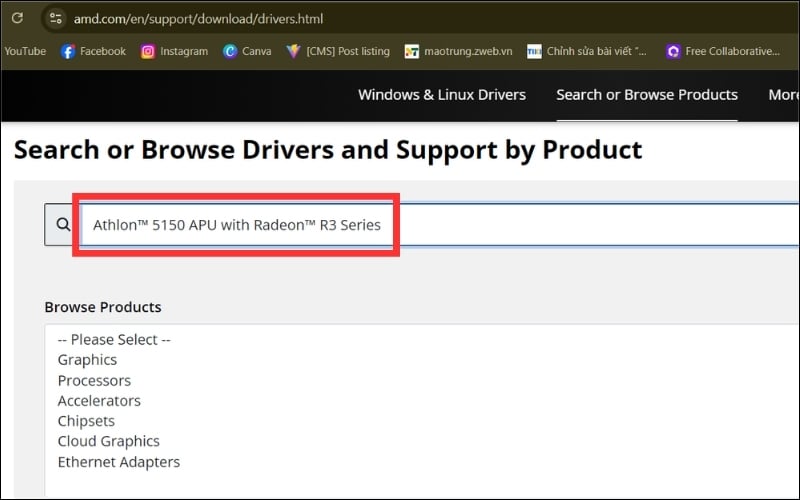Choose Chipsets from Browse Products list
The width and height of the screenshot is (800, 500).
point(86,421)
